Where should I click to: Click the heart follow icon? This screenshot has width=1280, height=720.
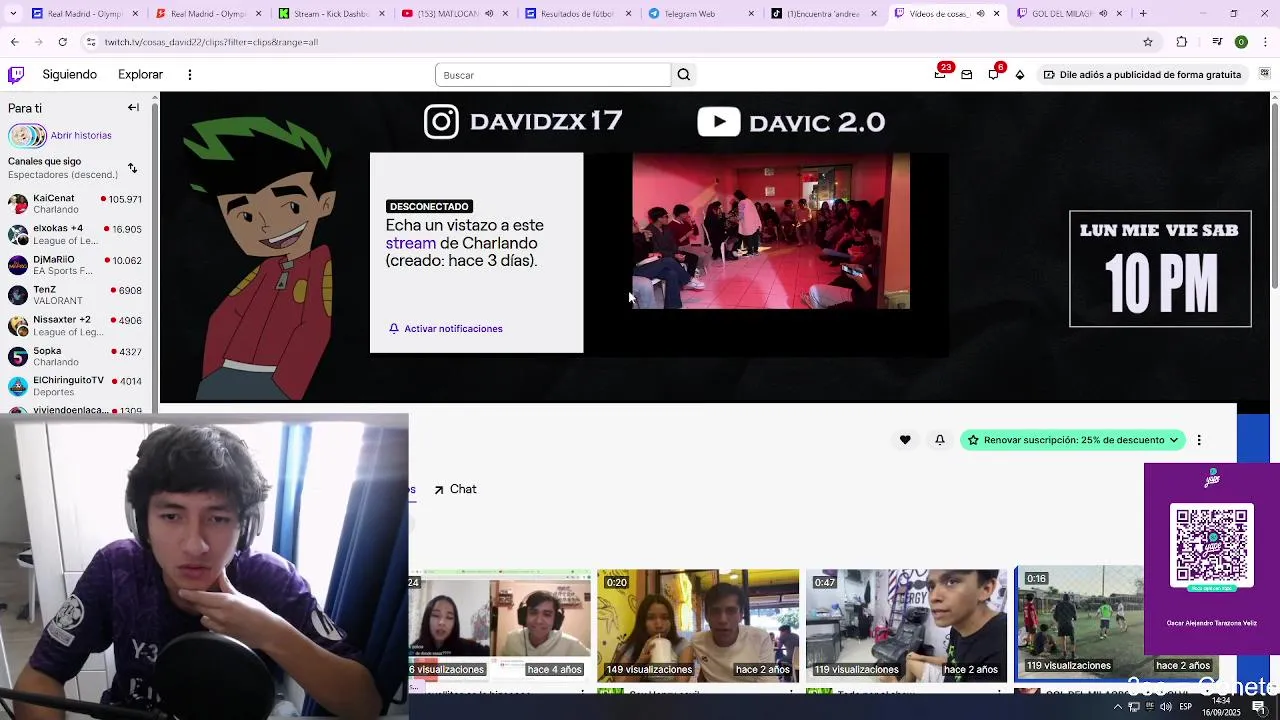[x=905, y=440]
